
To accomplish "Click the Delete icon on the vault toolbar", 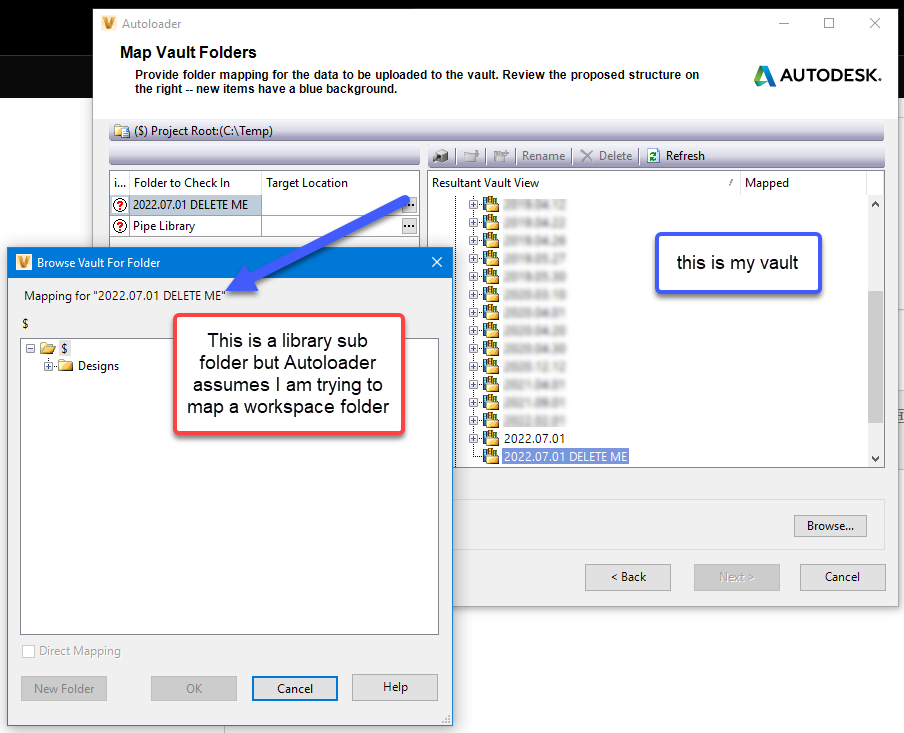I will (x=588, y=156).
